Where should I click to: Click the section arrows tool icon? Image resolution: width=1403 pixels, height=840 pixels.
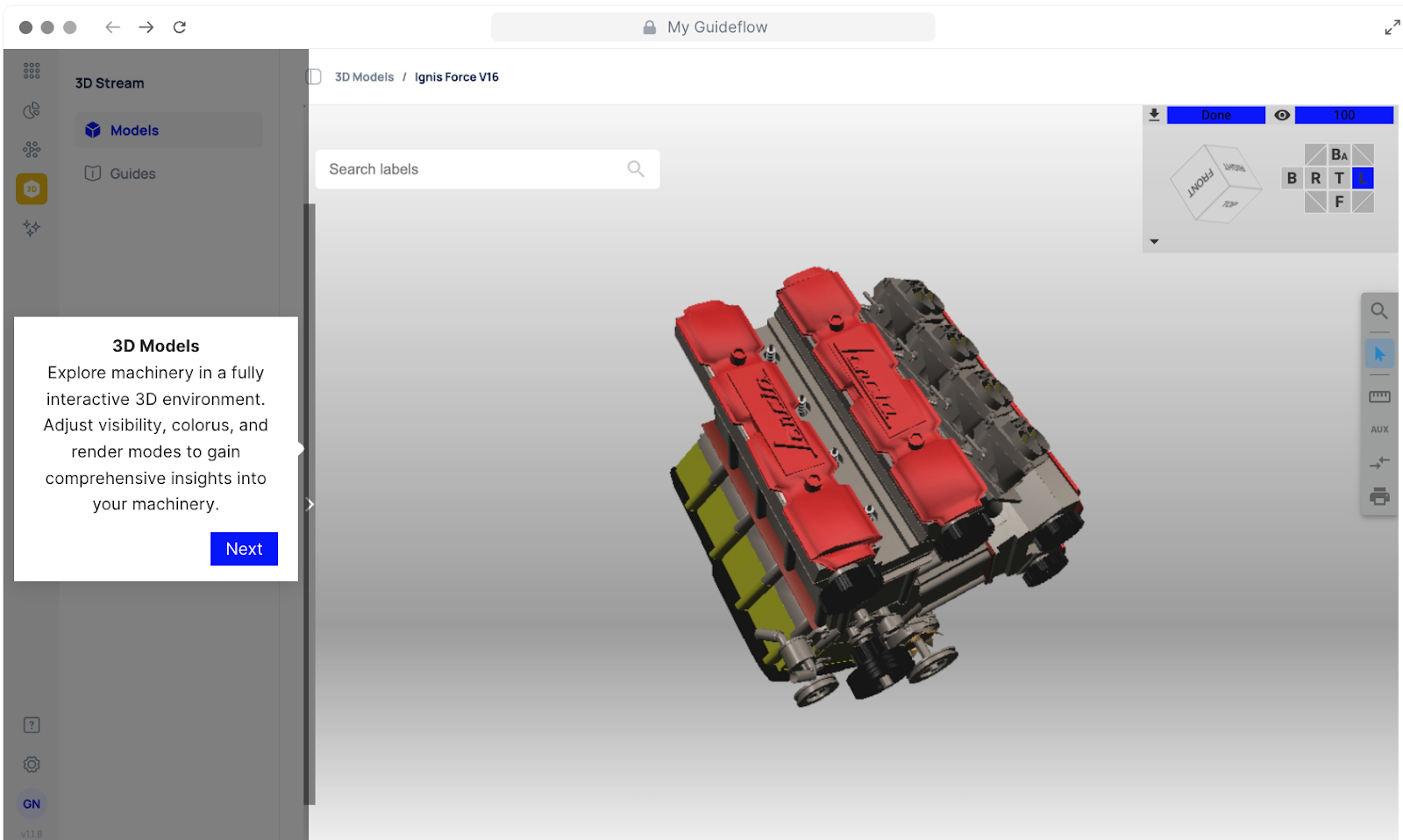1379,463
